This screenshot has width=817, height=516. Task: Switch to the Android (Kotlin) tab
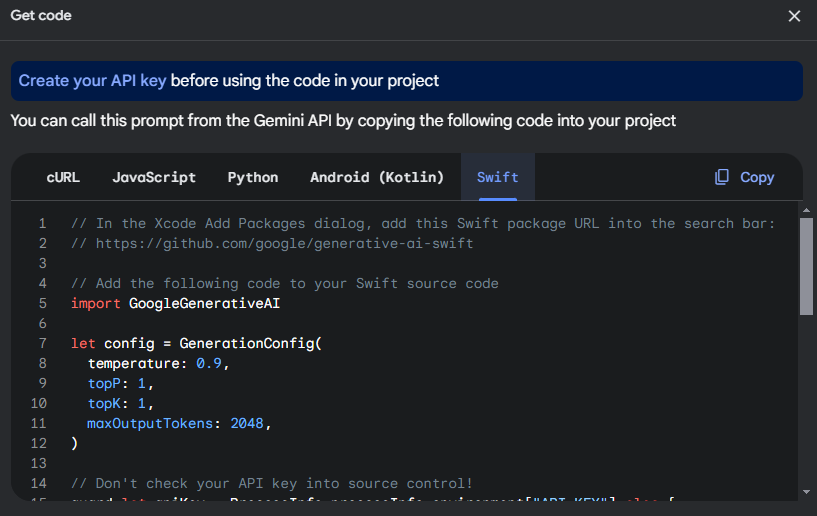point(377,177)
